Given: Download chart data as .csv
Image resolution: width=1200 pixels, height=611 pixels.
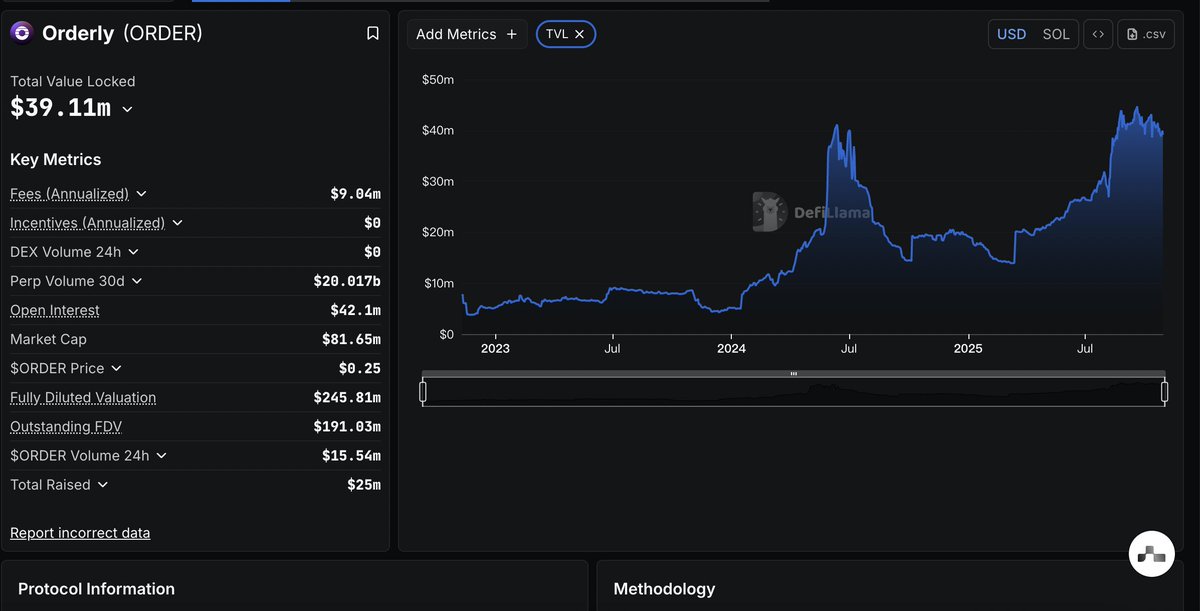Looking at the screenshot, I should (1145, 34).
